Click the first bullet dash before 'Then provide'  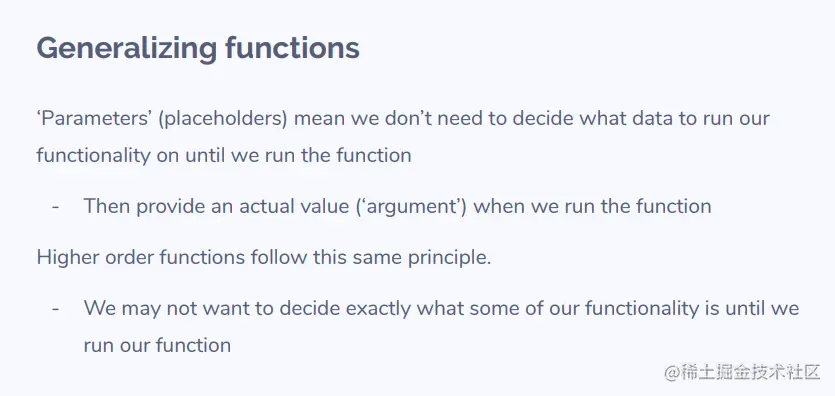click(x=55, y=207)
